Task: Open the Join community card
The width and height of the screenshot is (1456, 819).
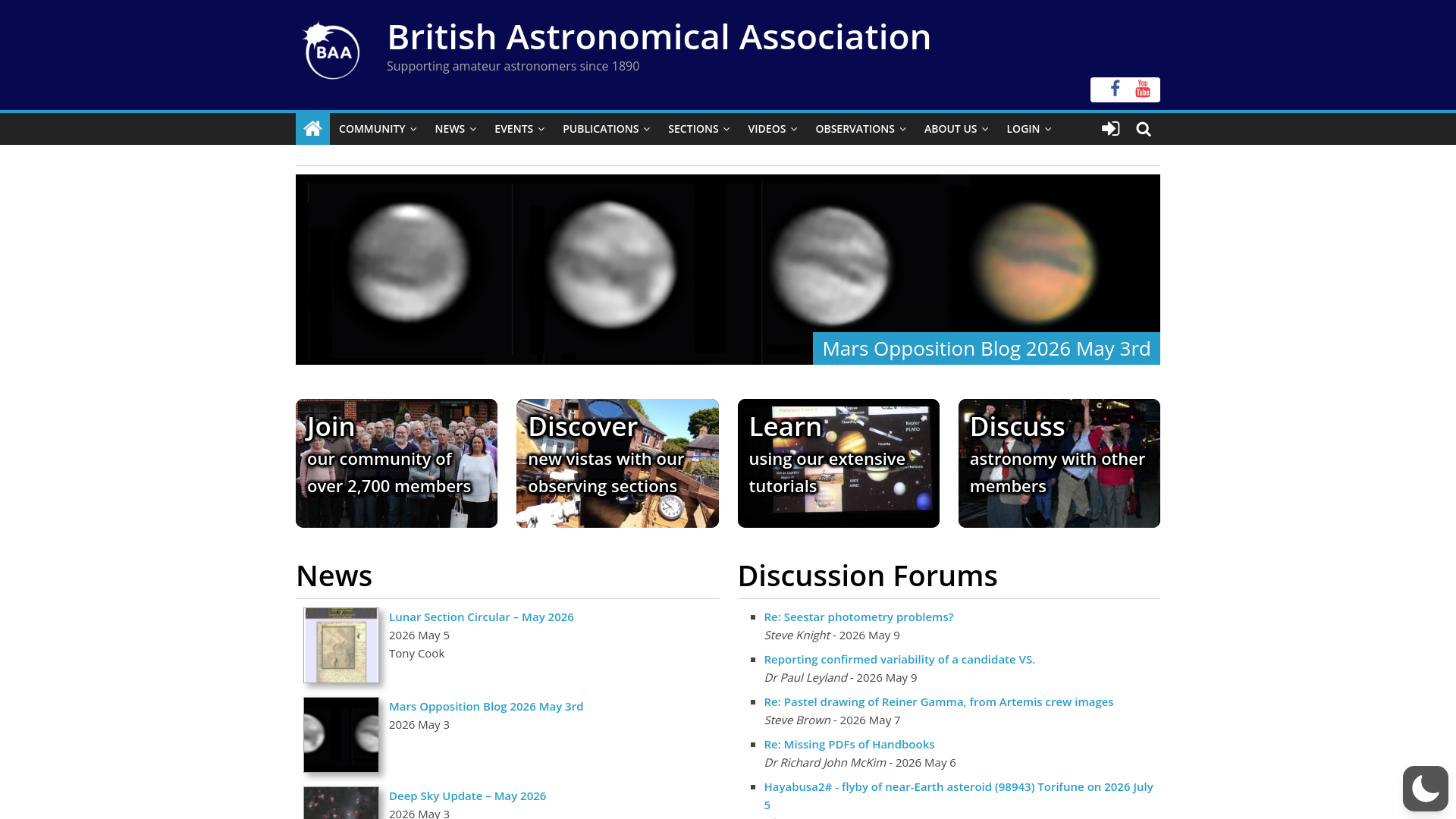Action: coord(397,463)
